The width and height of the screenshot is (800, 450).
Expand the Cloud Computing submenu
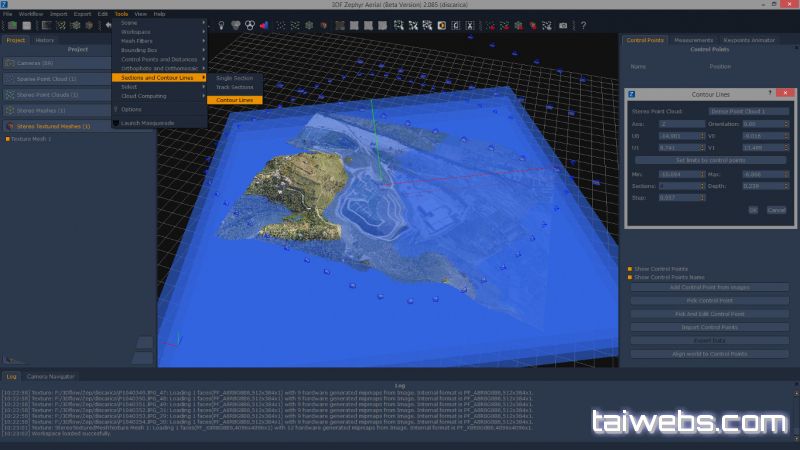point(158,96)
